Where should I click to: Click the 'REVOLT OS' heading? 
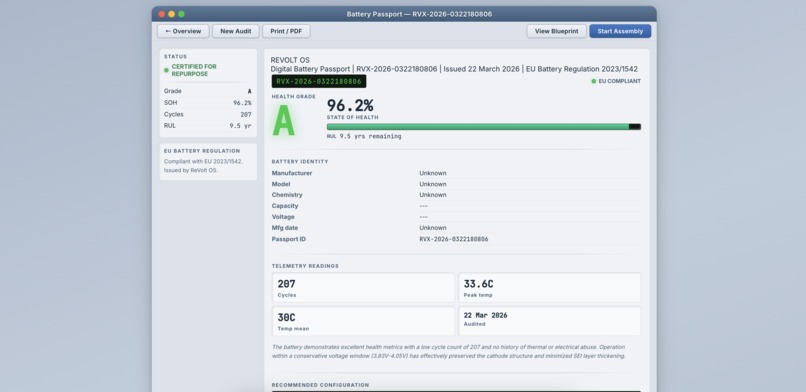coord(290,60)
